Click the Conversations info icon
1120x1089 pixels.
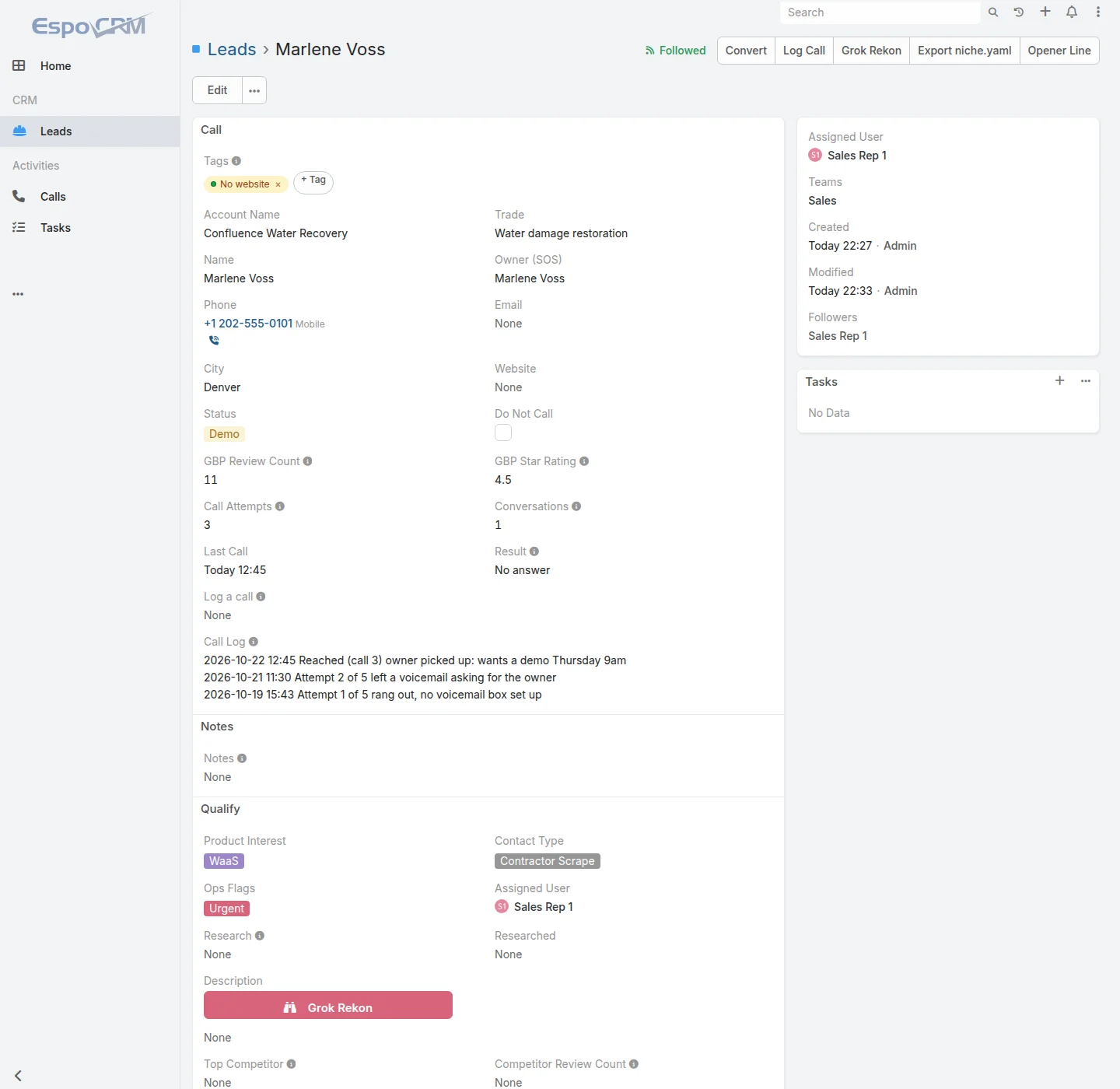[x=576, y=506]
